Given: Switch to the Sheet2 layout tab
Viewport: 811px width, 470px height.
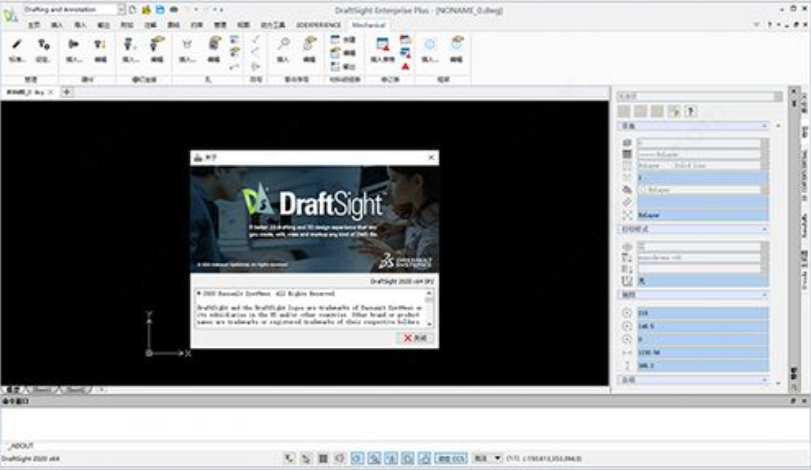Looking at the screenshot, I should (x=76, y=389).
